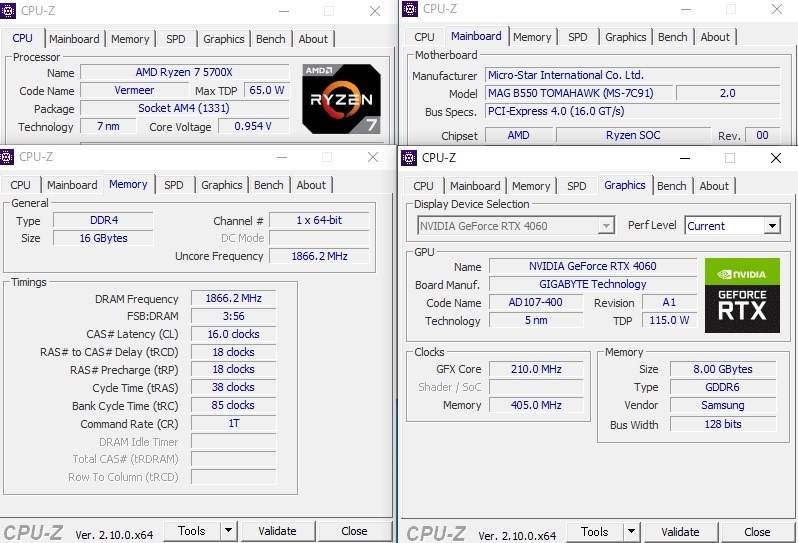Click the GPU memory size 8.00 GBytes
The width and height of the screenshot is (798, 543).
point(723,369)
